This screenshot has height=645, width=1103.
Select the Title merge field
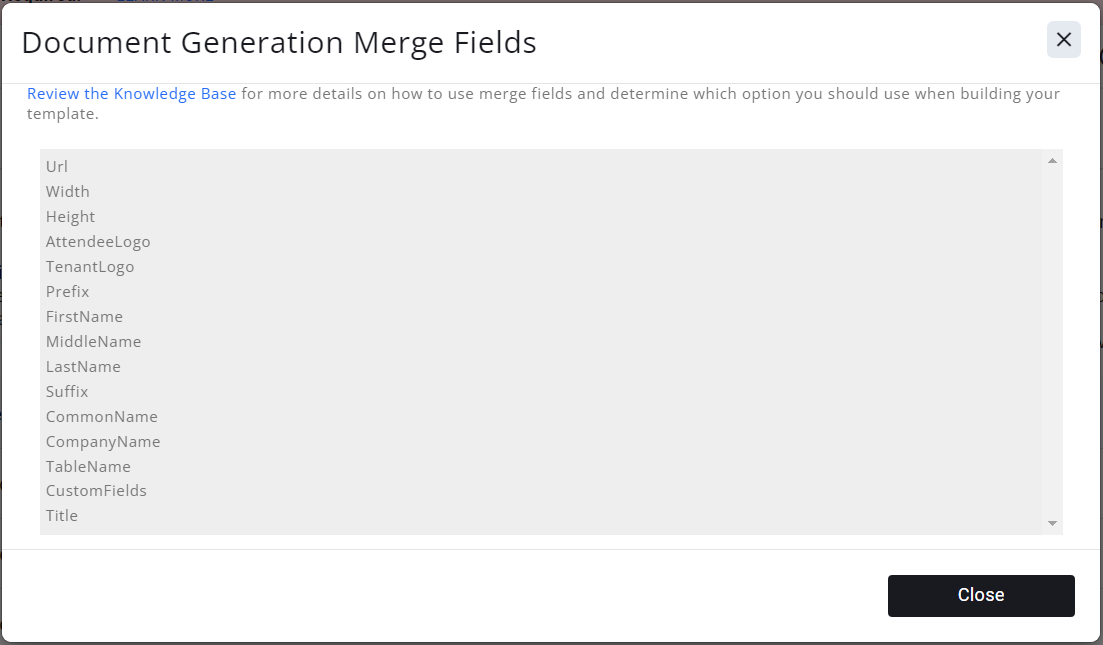(62, 516)
